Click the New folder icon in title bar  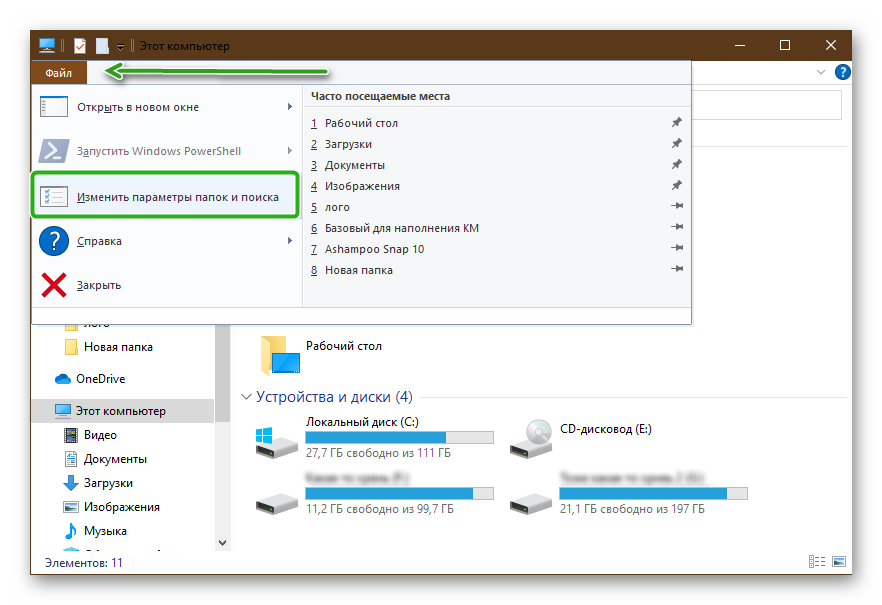(x=102, y=46)
